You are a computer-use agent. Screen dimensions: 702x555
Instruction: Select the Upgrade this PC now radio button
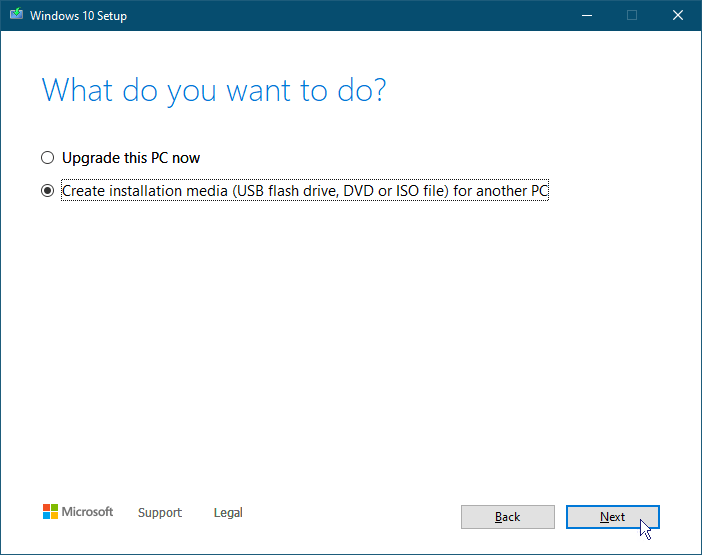click(47, 158)
